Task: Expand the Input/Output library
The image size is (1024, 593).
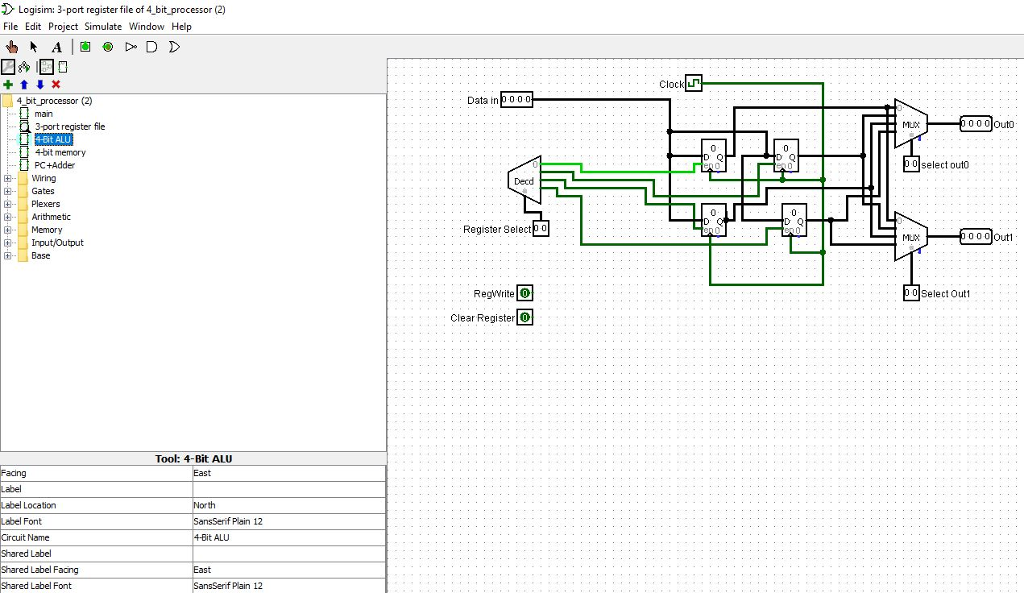Action: pyautogui.click(x=8, y=243)
